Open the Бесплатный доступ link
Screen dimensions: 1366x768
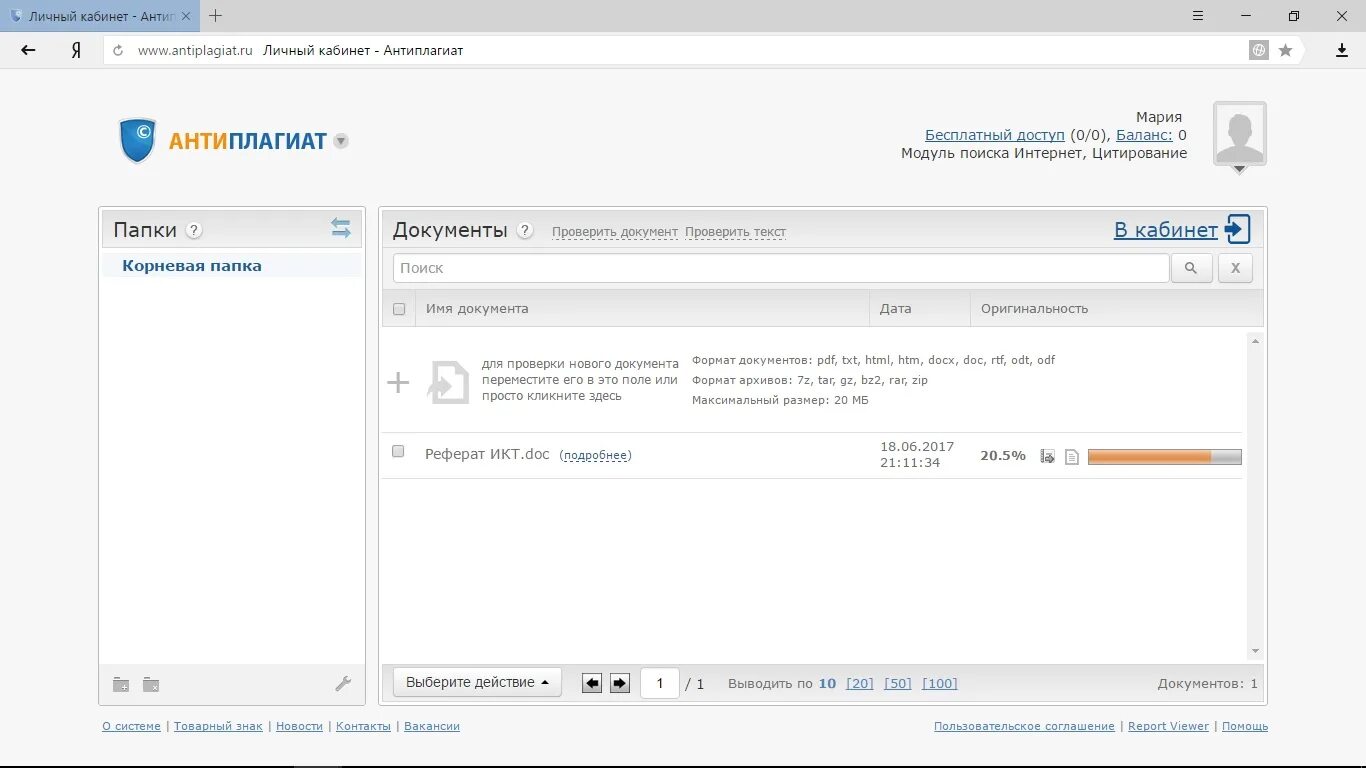click(x=995, y=135)
